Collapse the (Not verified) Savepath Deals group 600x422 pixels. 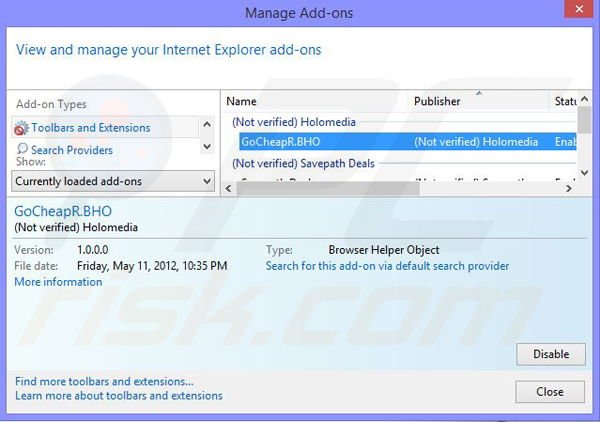click(x=303, y=163)
